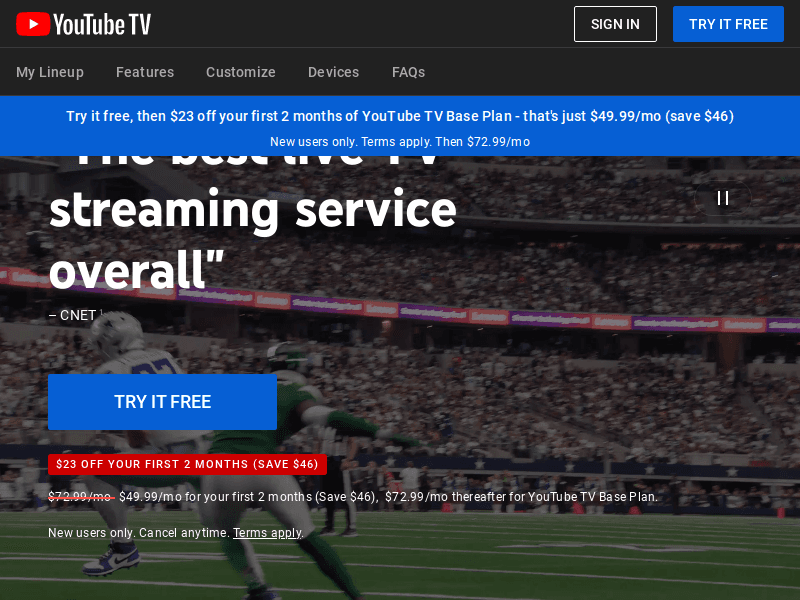Go to the Features section
800x600 pixels.
(x=145, y=72)
